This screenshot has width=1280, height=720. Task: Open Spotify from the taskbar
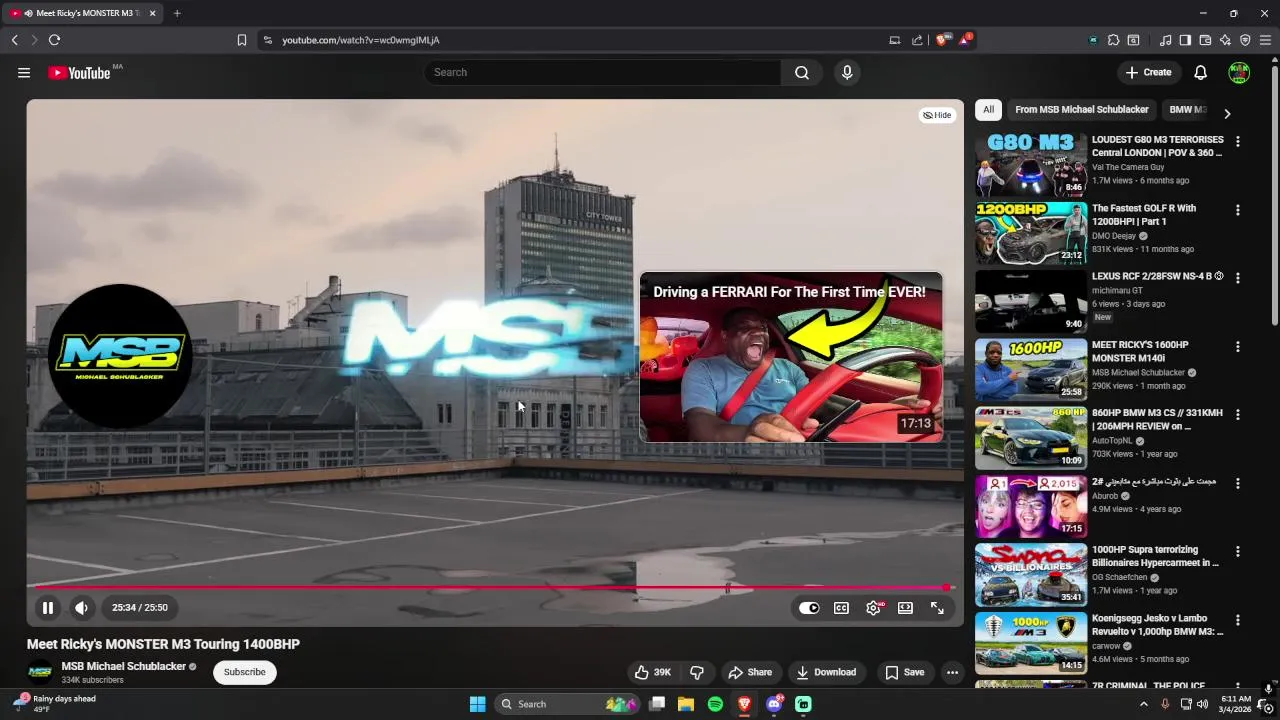click(715, 704)
